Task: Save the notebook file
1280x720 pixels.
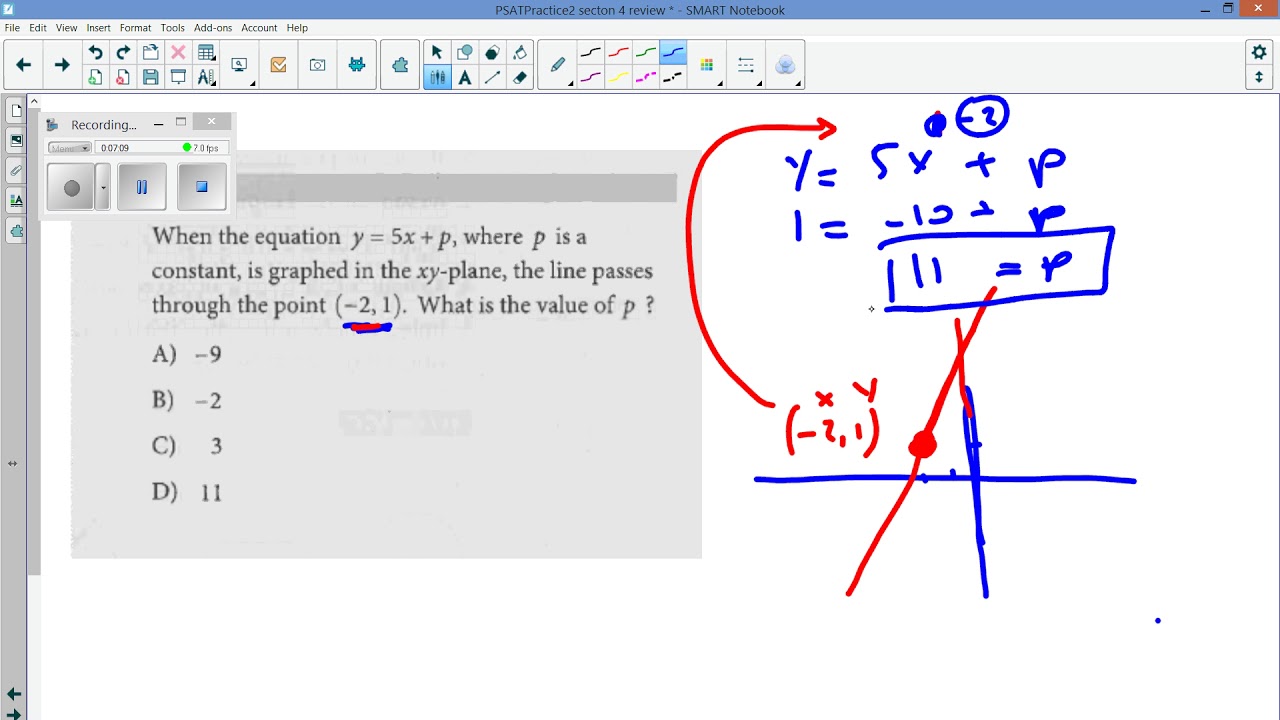Action: 150,77
